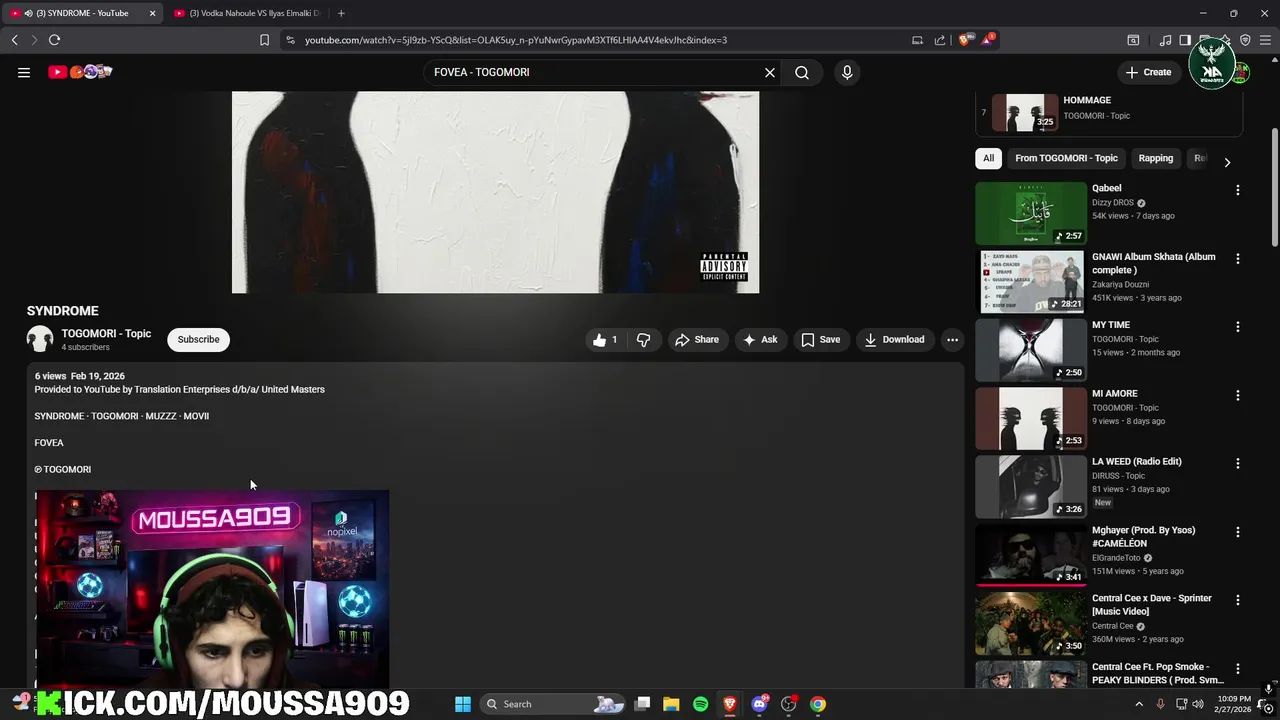Switch to Vodka Nahoule VS Ilyas browser tab
This screenshot has height=720, width=1280.
247,13
